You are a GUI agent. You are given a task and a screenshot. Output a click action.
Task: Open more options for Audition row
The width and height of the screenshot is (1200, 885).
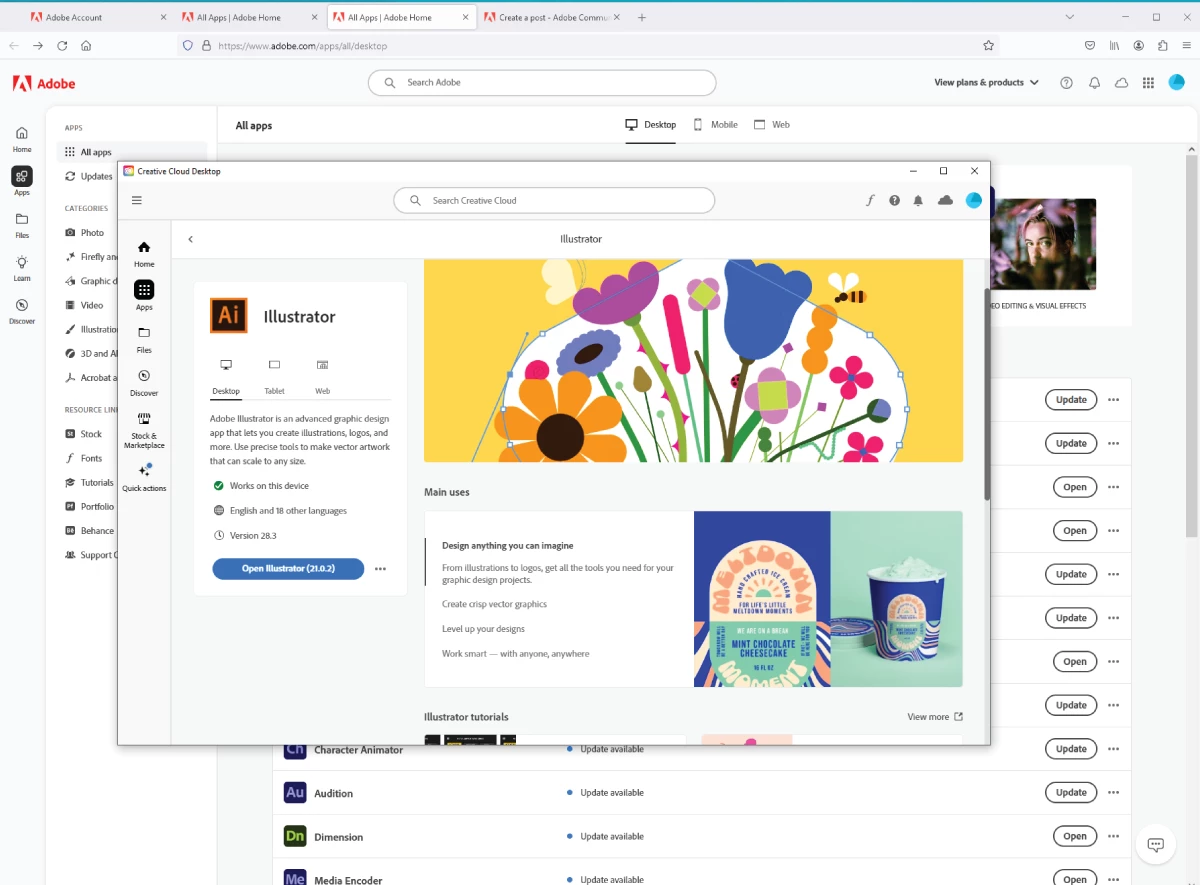(x=1113, y=792)
